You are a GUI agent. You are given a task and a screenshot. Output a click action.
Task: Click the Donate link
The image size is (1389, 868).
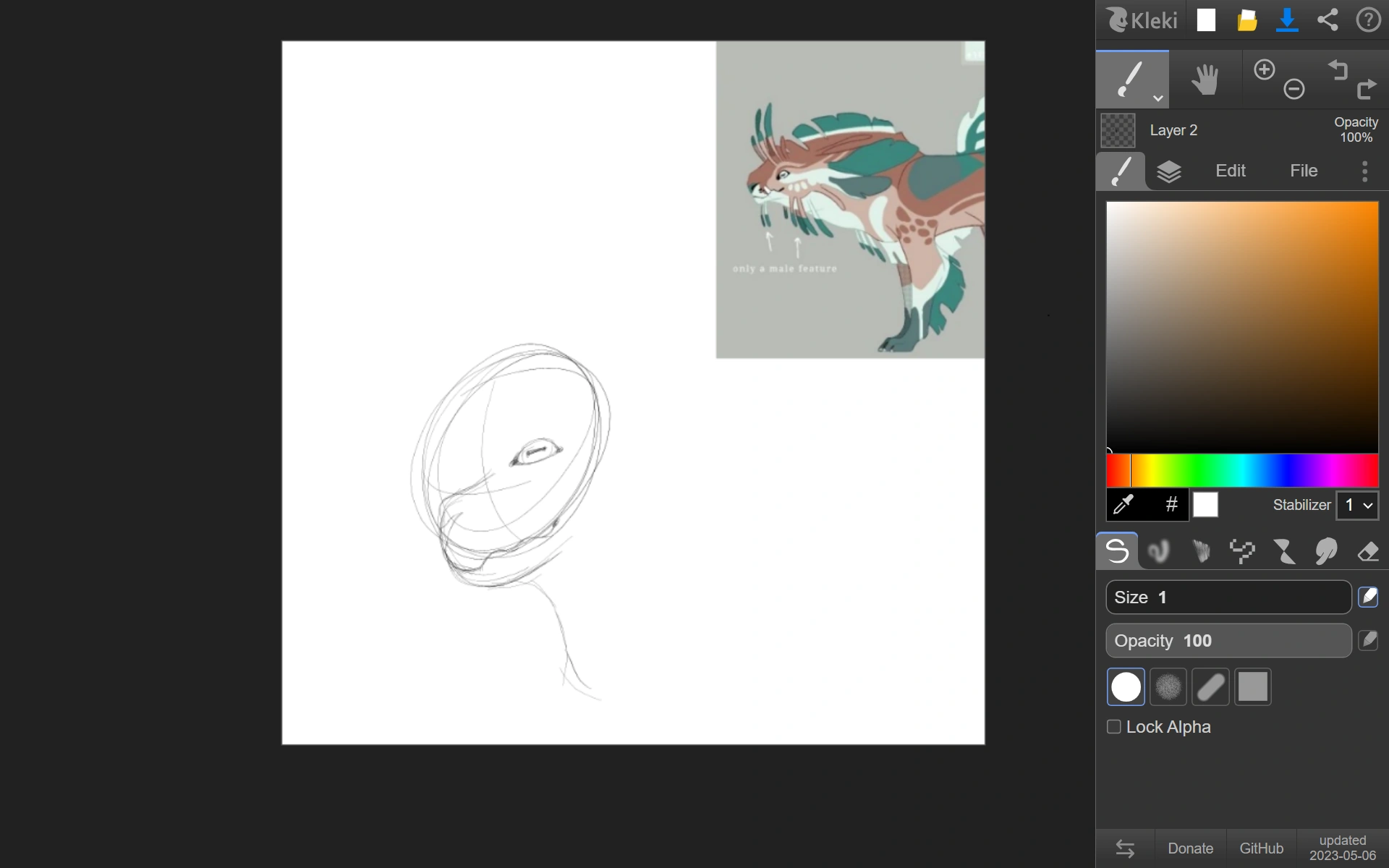coord(1191,847)
